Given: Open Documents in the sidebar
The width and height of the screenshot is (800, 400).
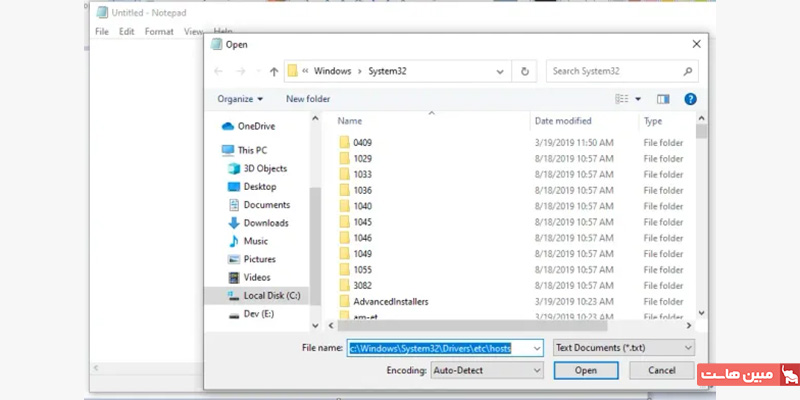Looking at the screenshot, I should (259, 205).
